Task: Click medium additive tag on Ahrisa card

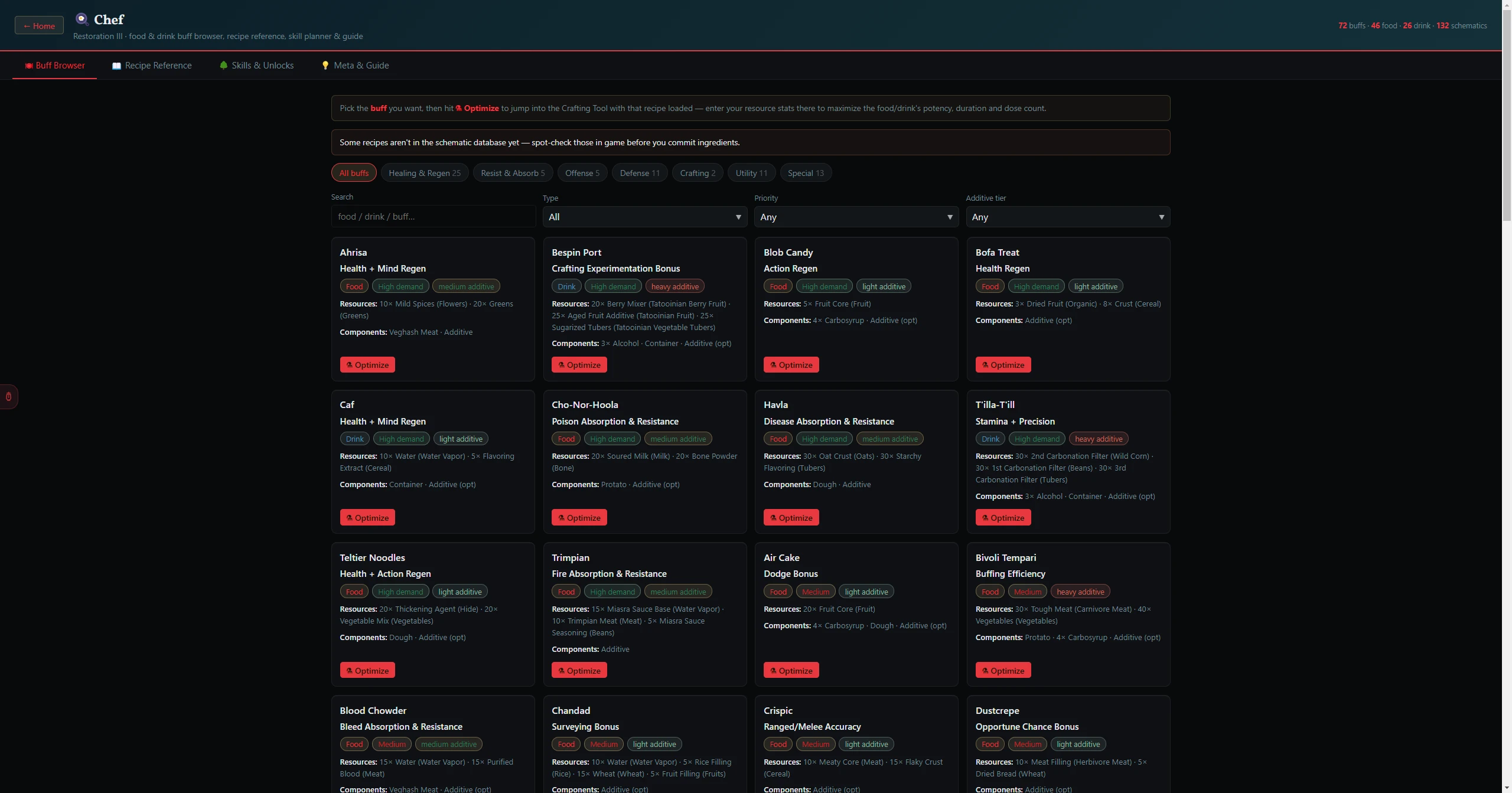Action: click(466, 286)
